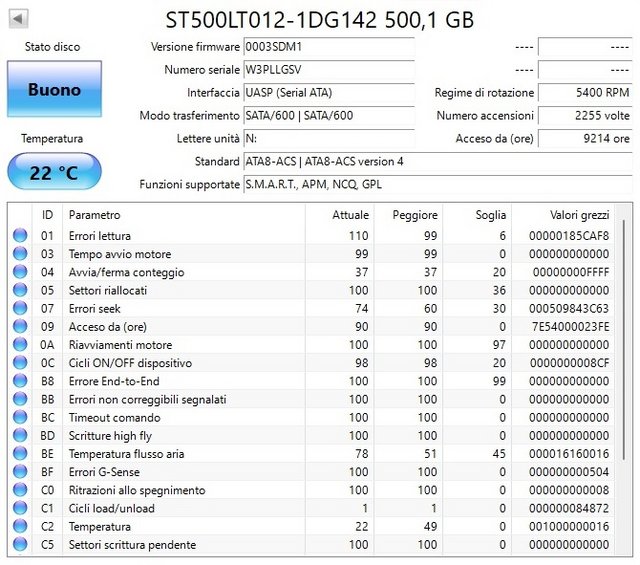The height and width of the screenshot is (565, 640).
Task: Sort by the Attuale column header
Action: click(340, 215)
